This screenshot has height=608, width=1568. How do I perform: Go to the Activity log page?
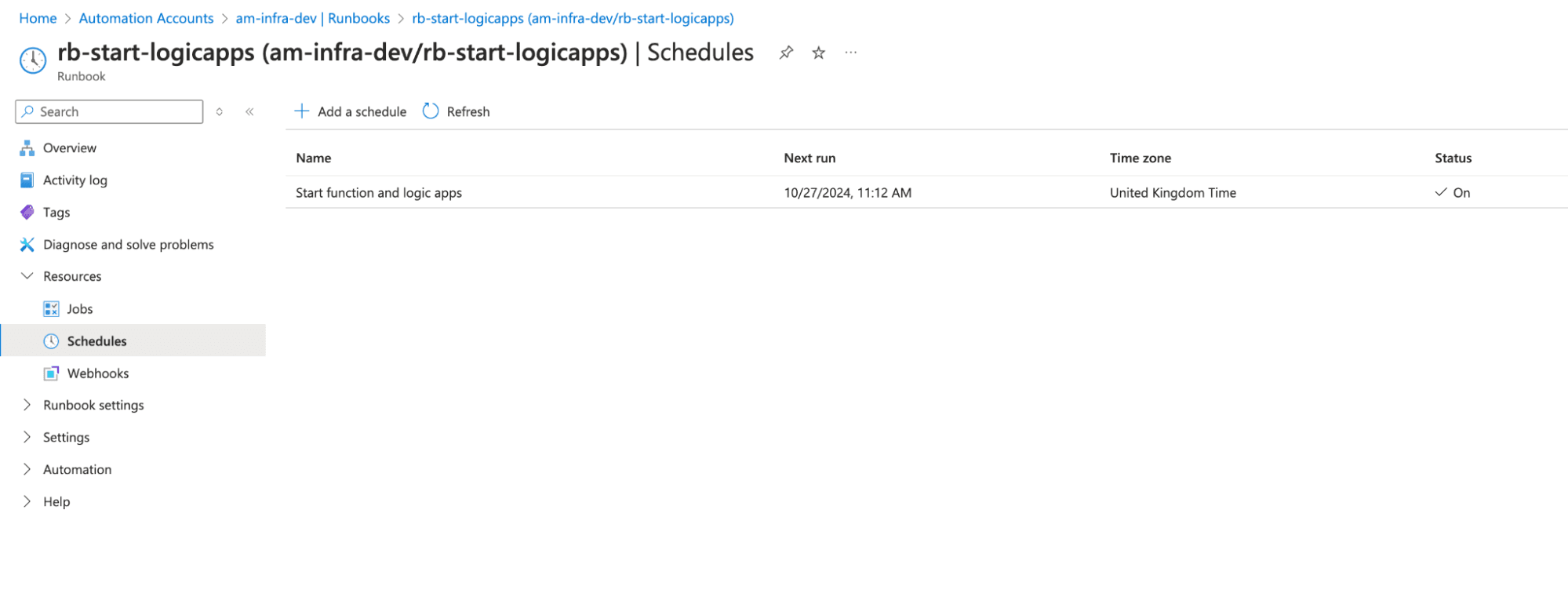75,180
